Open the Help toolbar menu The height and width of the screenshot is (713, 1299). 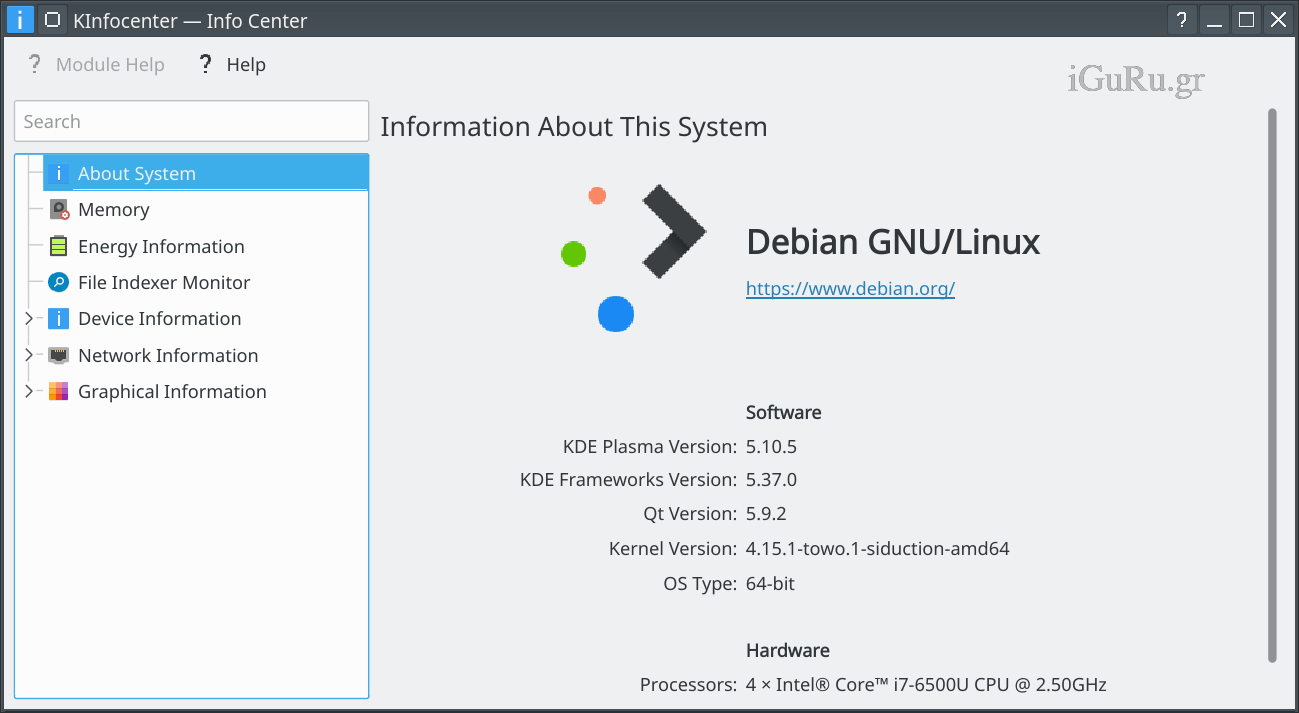232,65
